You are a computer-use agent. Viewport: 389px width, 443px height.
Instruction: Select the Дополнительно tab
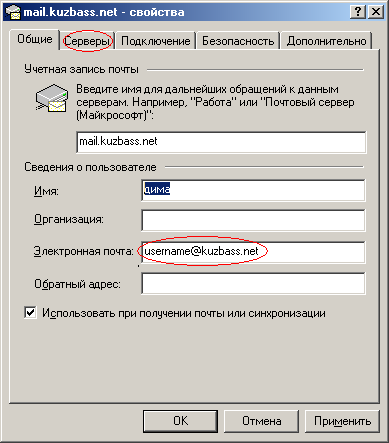326,41
